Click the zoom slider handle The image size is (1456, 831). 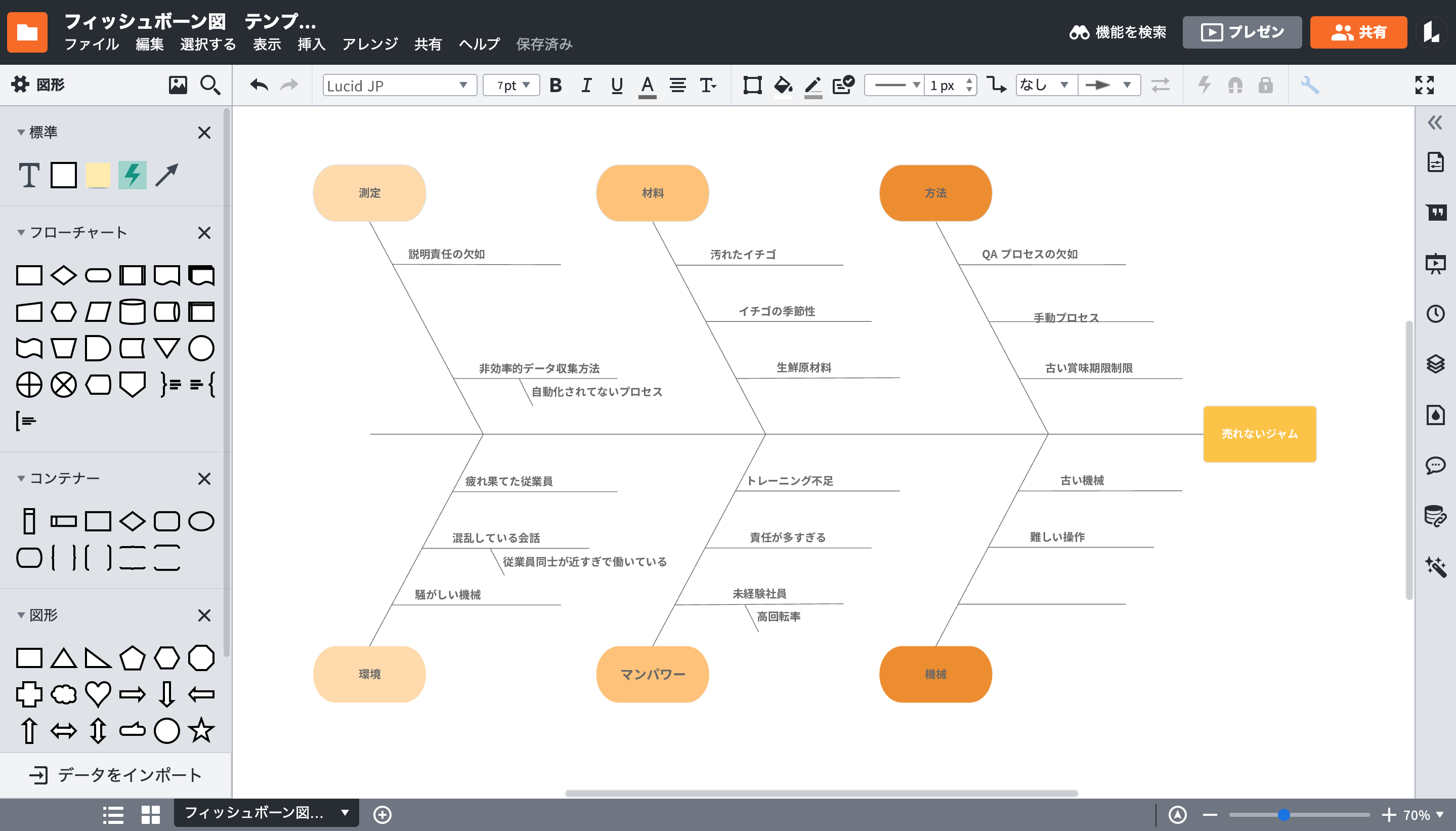point(1283,814)
